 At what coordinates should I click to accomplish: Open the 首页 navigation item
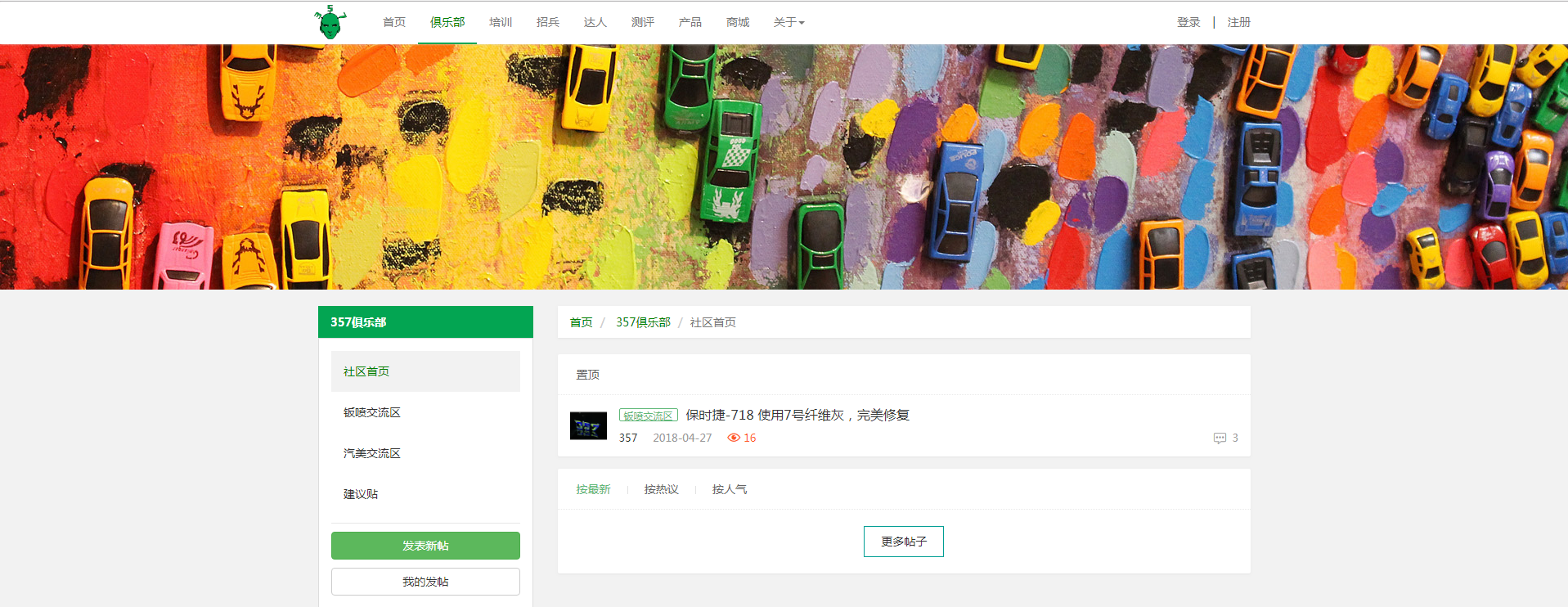(394, 22)
